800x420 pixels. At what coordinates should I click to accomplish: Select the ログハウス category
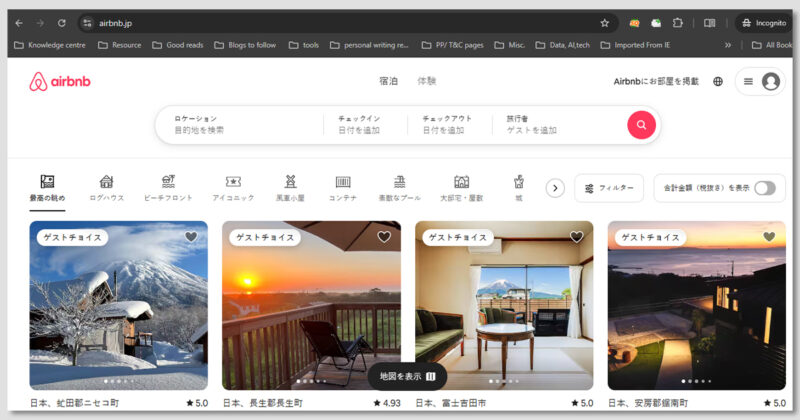(x=106, y=188)
